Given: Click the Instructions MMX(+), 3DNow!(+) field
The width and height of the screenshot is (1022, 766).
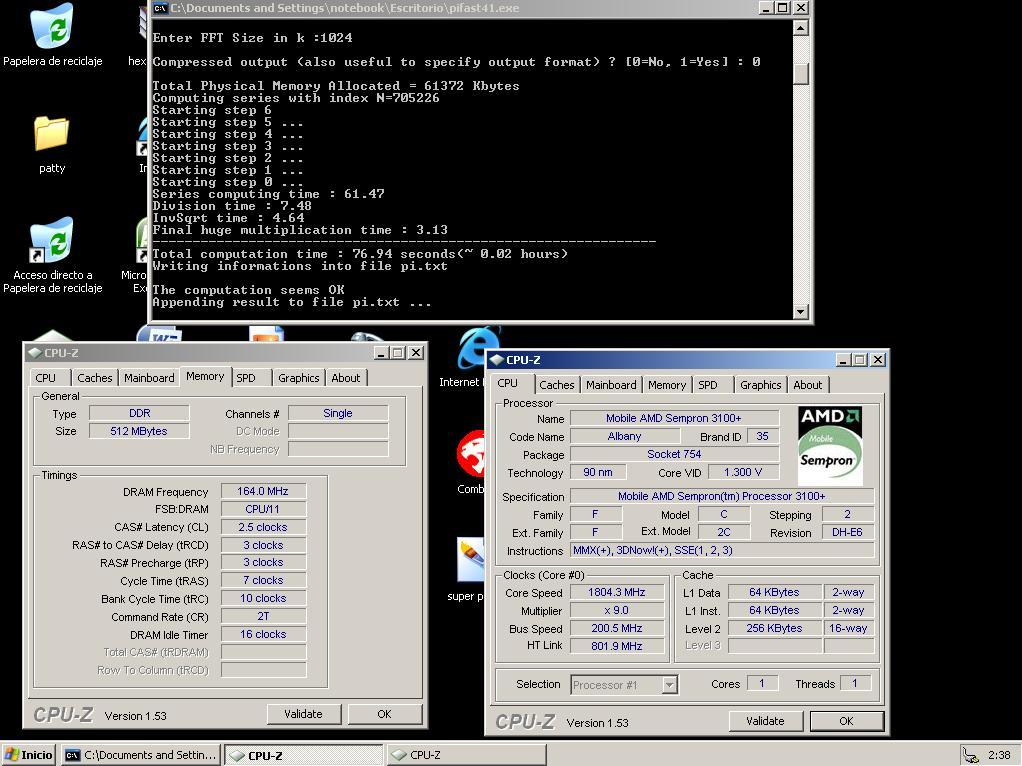Looking at the screenshot, I should 722,550.
